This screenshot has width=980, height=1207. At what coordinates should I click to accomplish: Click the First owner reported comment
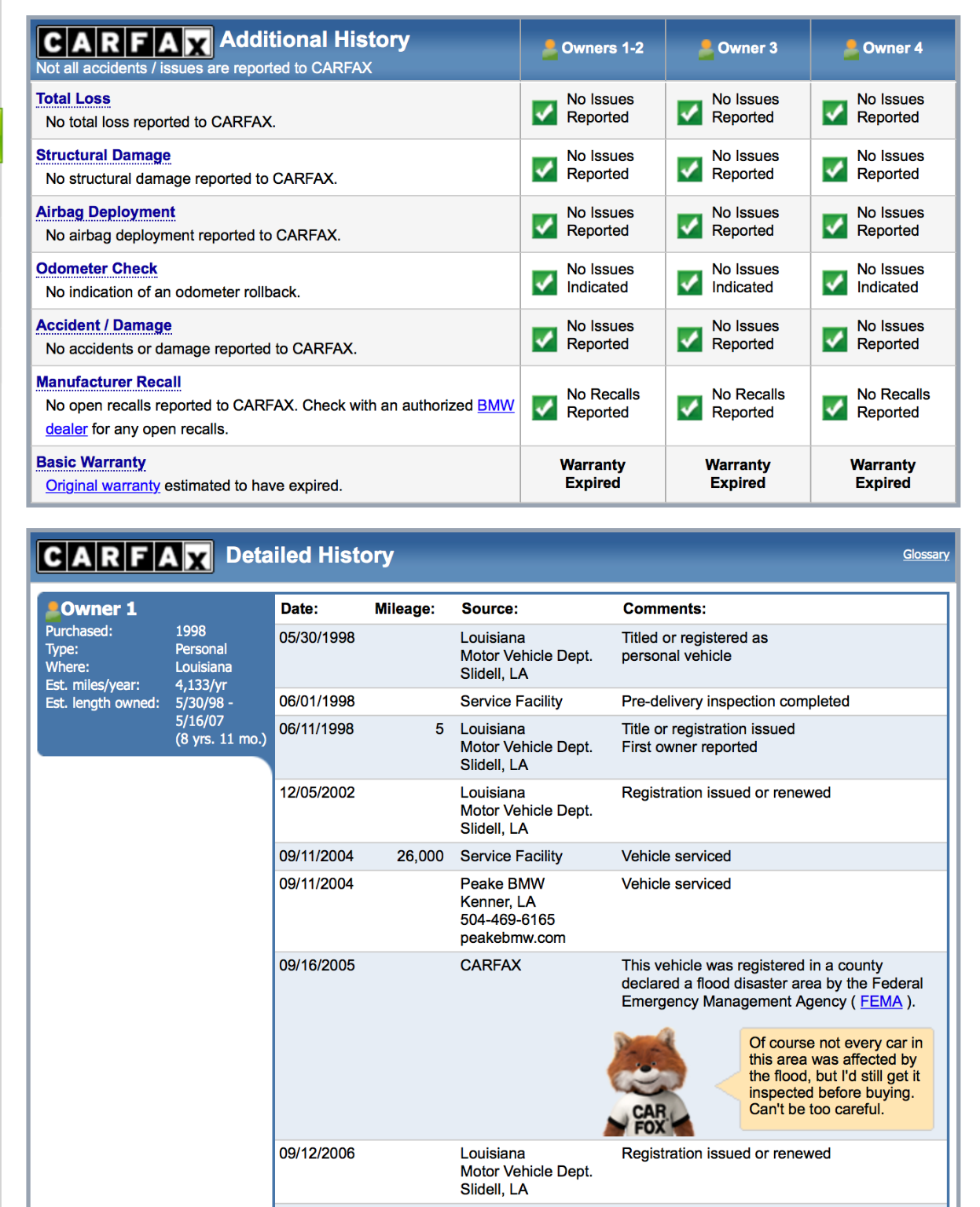[x=689, y=747]
